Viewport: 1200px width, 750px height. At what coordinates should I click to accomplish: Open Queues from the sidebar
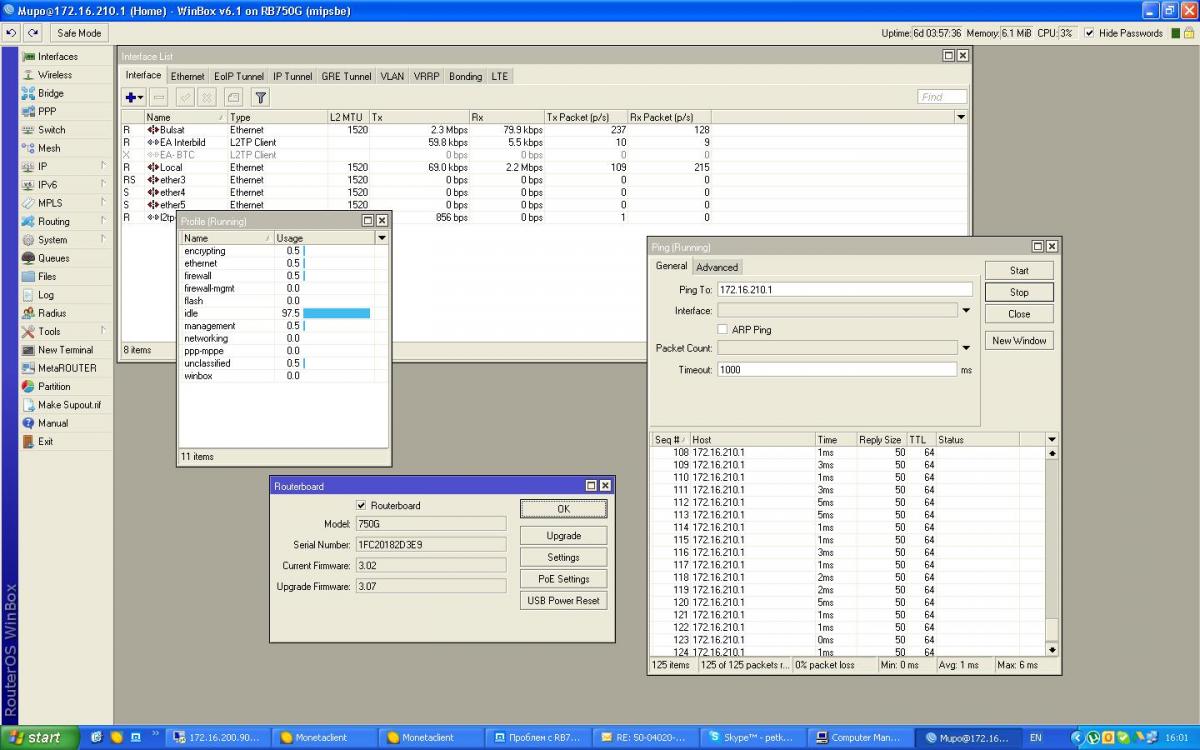click(53, 258)
